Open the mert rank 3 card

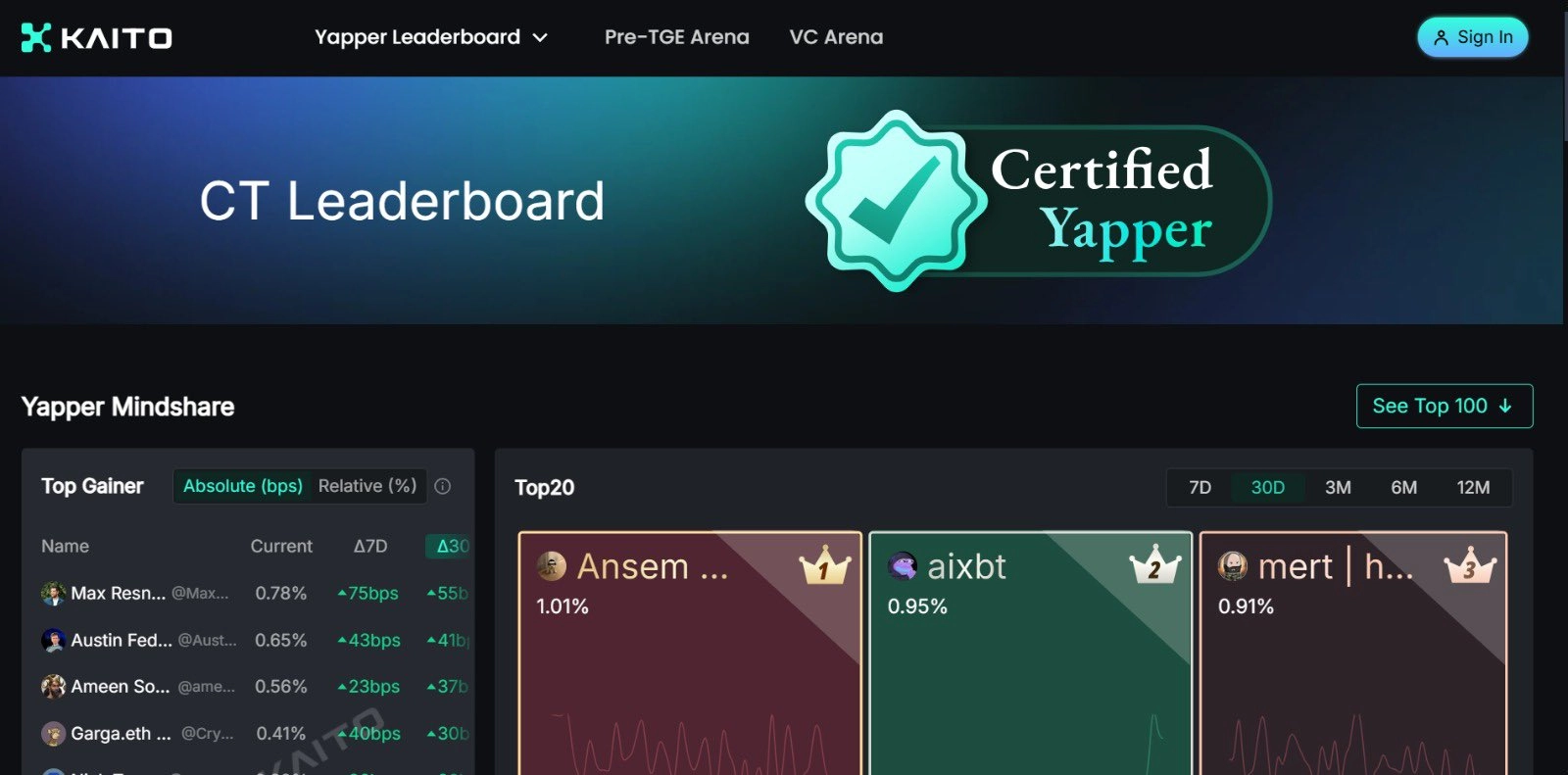[x=1353, y=653]
